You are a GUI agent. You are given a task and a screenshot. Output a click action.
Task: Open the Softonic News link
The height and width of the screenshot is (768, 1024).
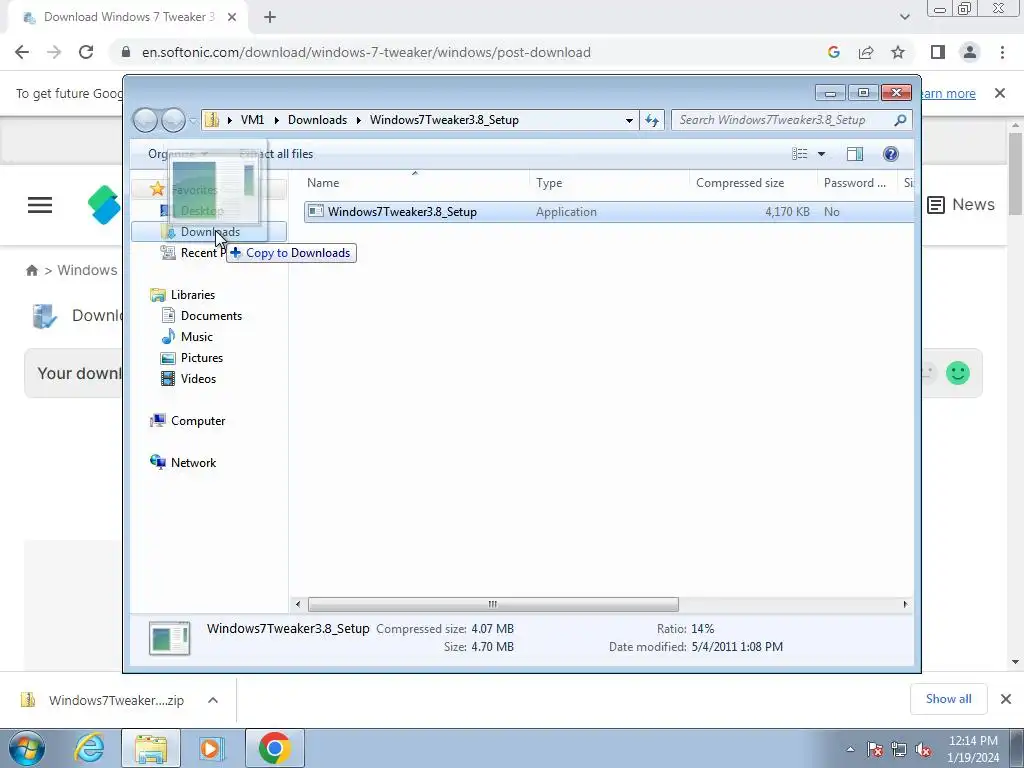click(961, 205)
